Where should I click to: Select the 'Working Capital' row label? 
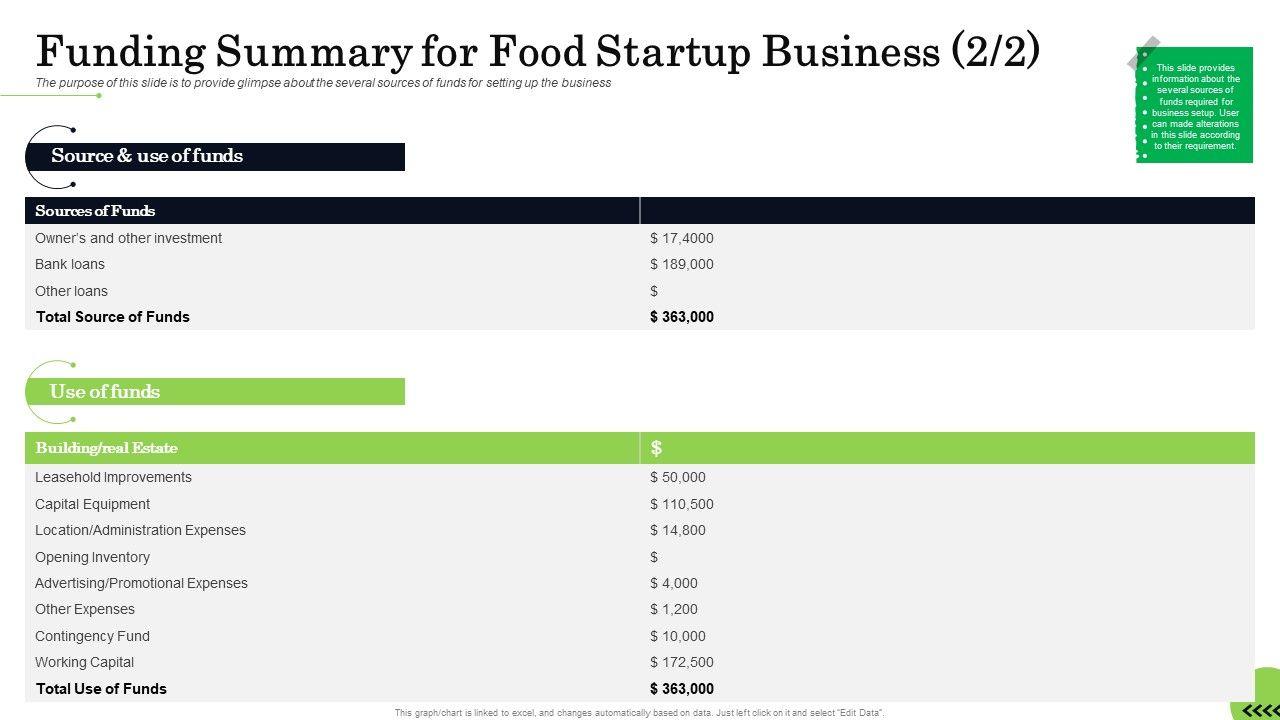click(x=84, y=662)
